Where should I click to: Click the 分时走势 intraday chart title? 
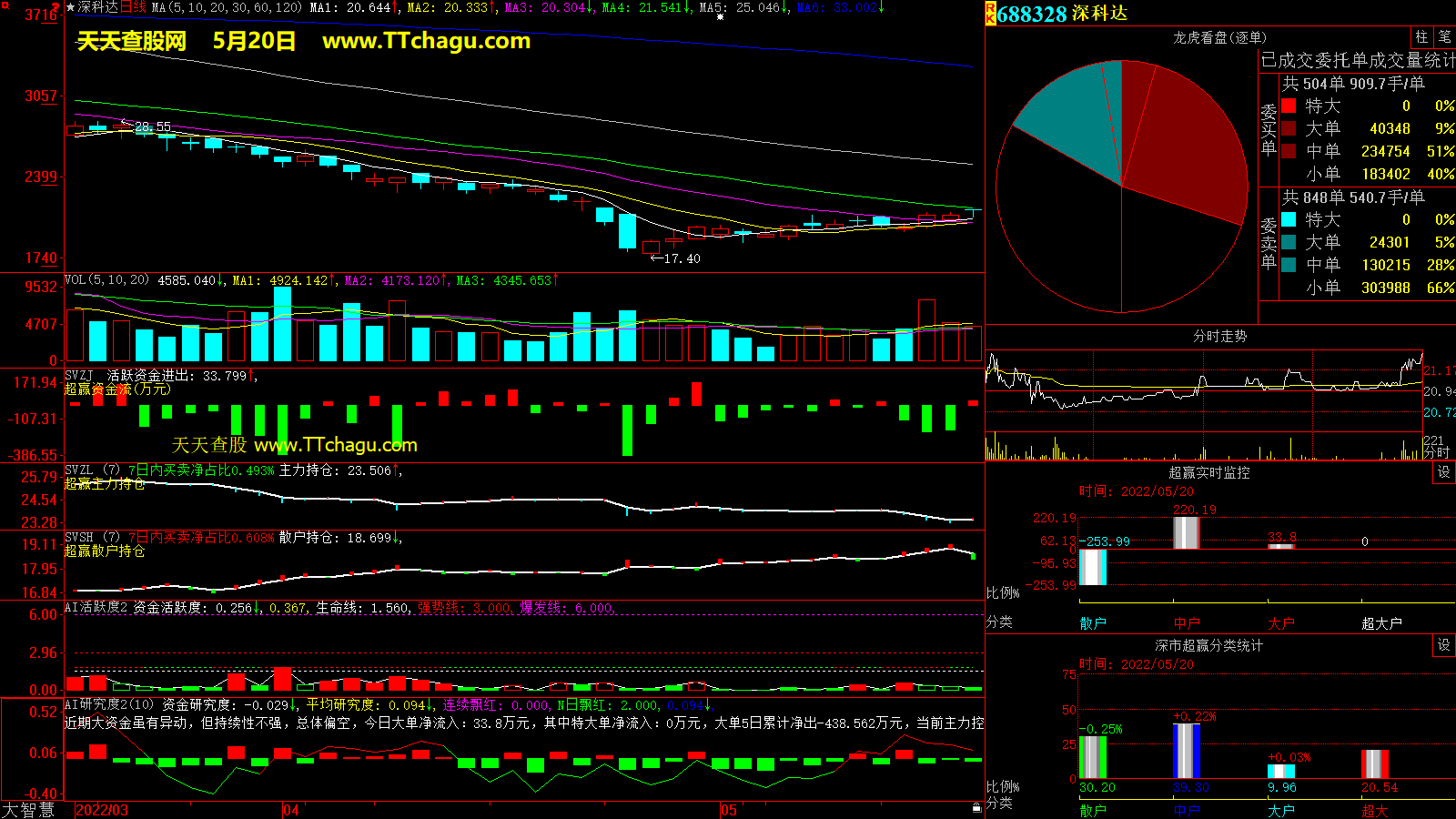pyautogui.click(x=1219, y=337)
